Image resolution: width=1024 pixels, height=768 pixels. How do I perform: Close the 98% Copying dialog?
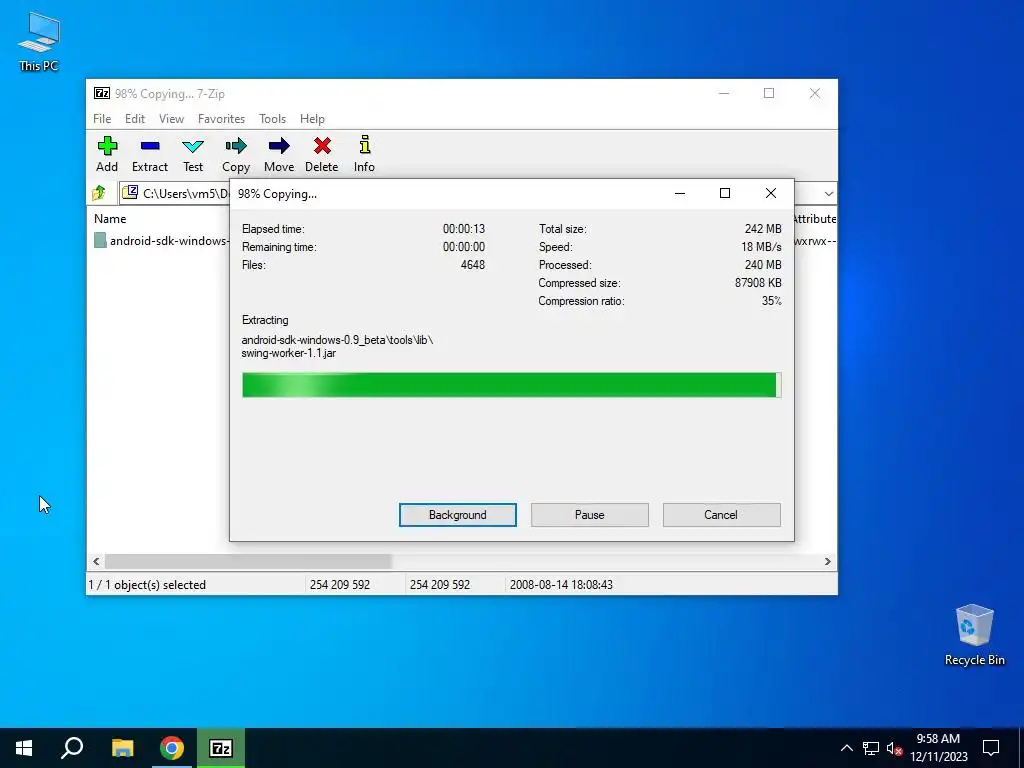coord(771,193)
